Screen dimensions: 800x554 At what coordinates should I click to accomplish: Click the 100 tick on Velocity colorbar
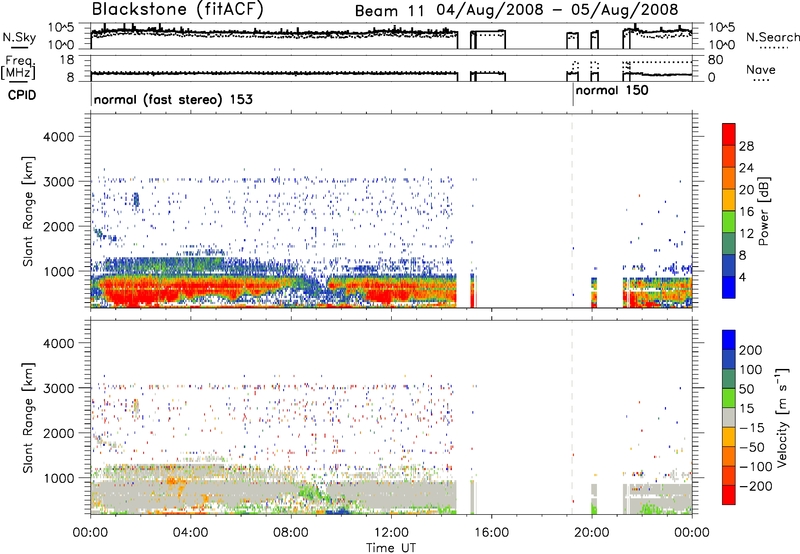tap(751, 370)
